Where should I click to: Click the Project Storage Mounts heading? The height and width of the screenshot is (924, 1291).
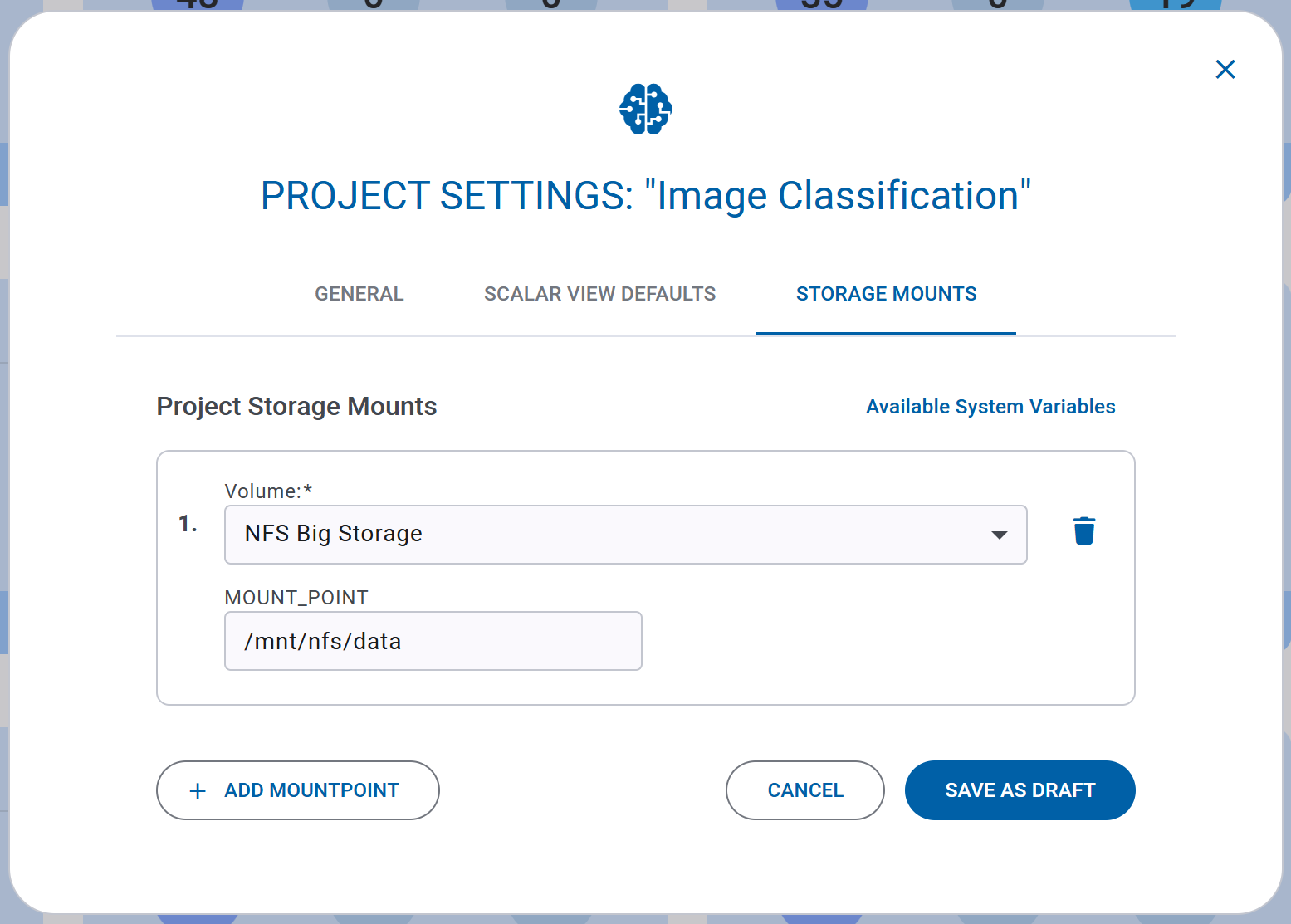pos(296,407)
